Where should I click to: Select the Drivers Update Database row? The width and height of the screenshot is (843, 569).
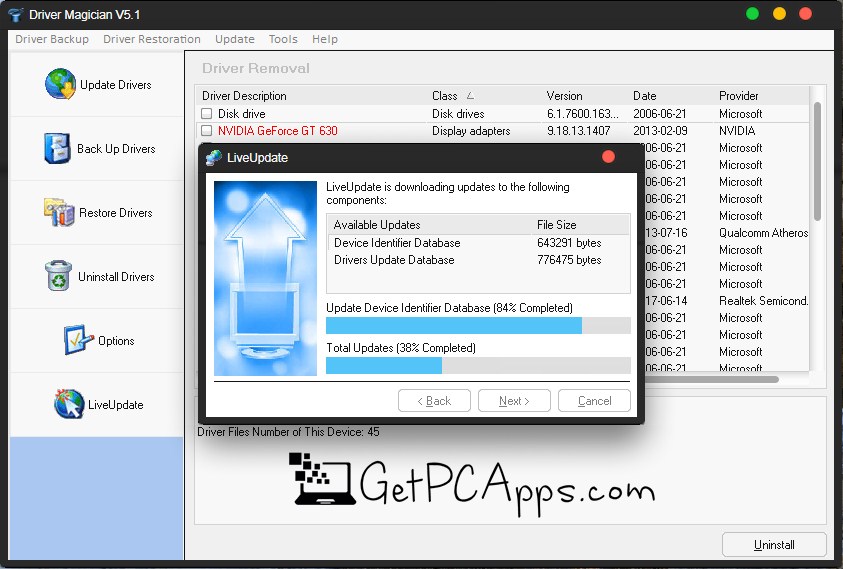click(x=478, y=260)
